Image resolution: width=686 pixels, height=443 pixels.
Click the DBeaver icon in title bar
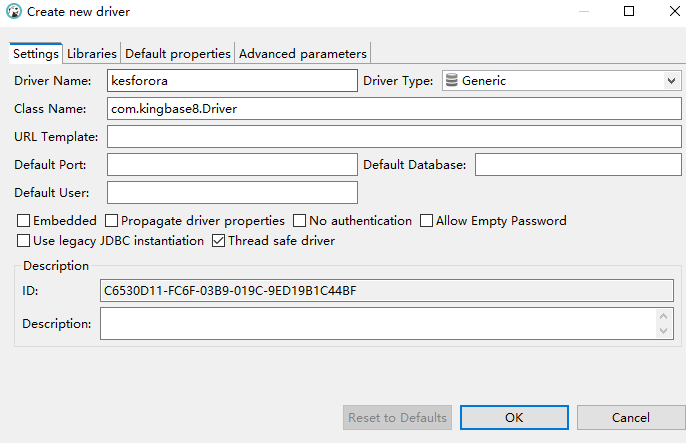pyautogui.click(x=13, y=12)
